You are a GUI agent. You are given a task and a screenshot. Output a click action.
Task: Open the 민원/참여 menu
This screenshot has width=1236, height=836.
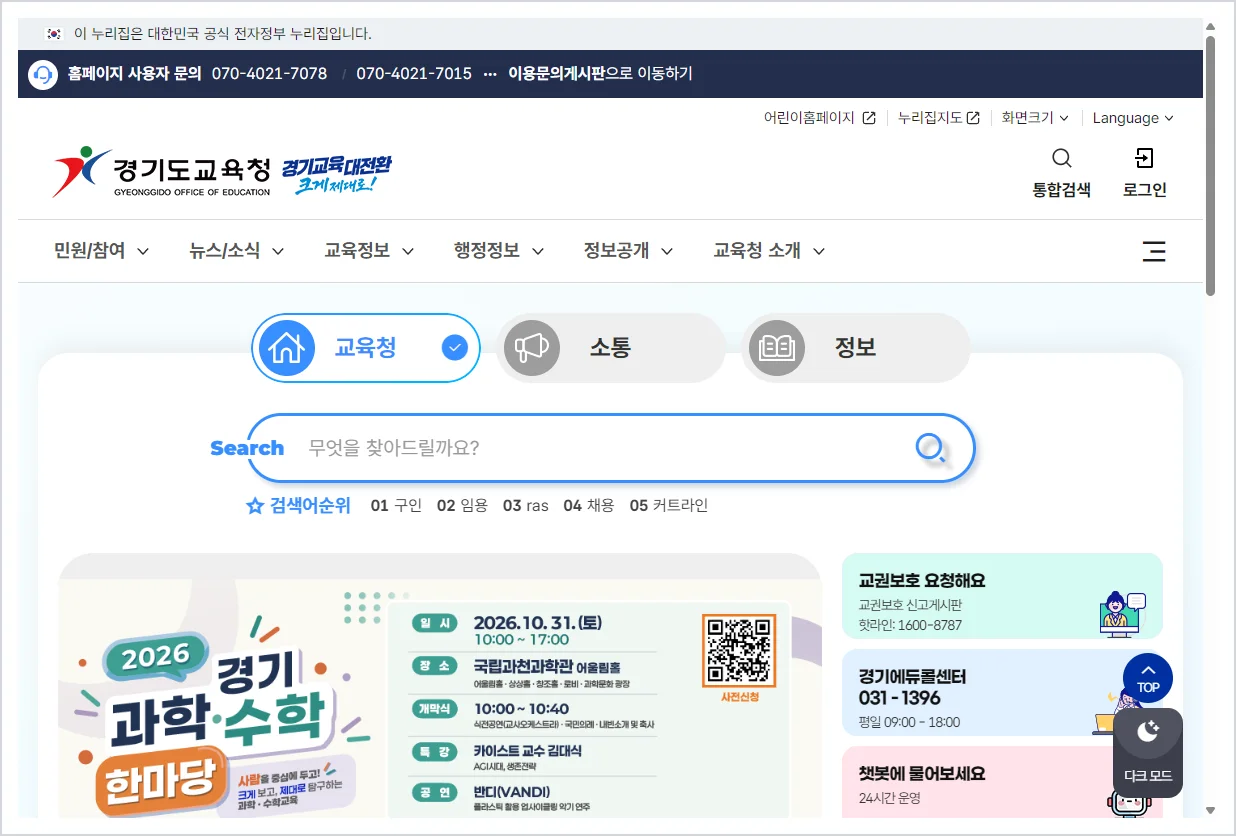point(102,251)
